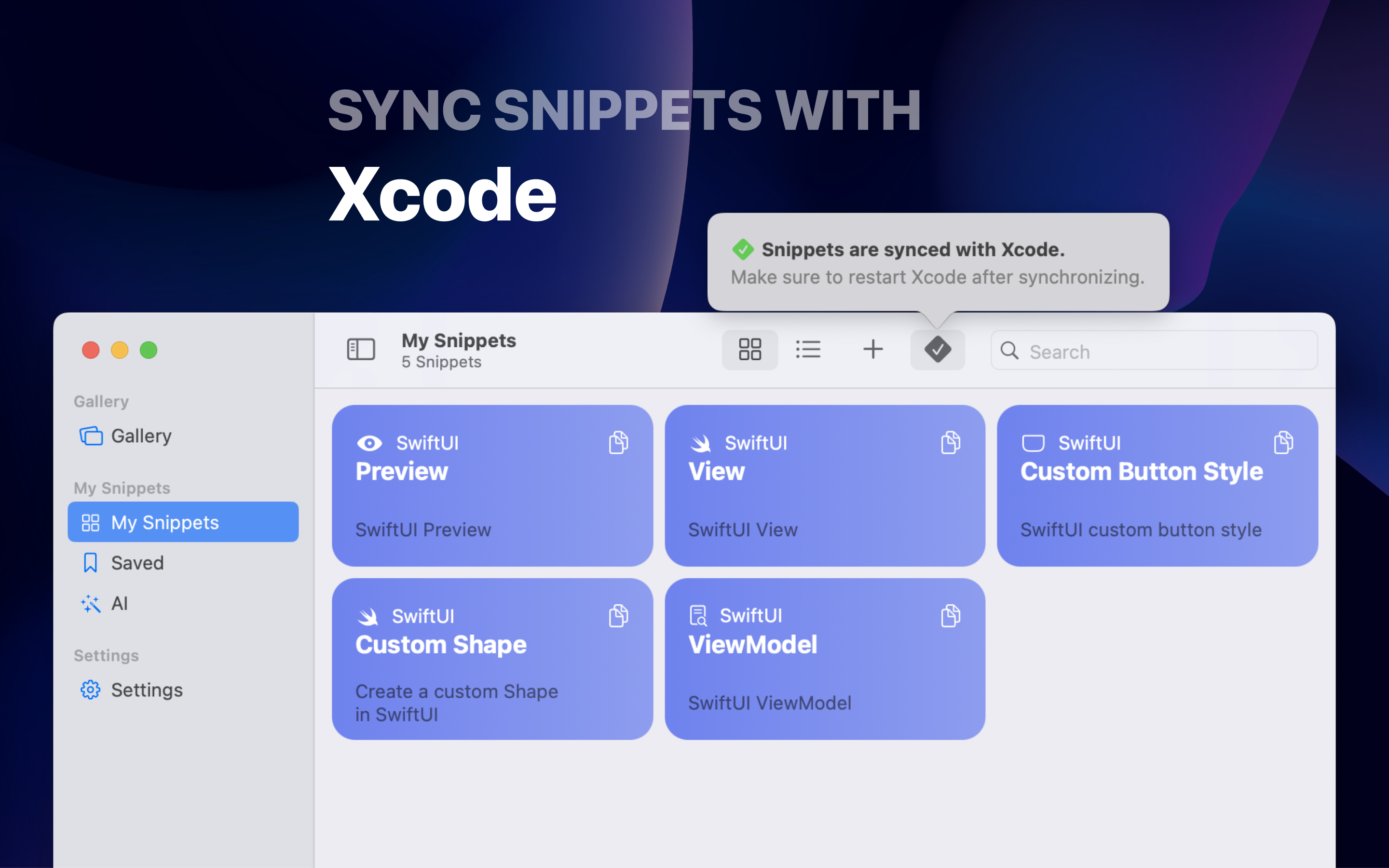Click the eye icon on Preview card
The width and height of the screenshot is (1389, 868).
369,443
